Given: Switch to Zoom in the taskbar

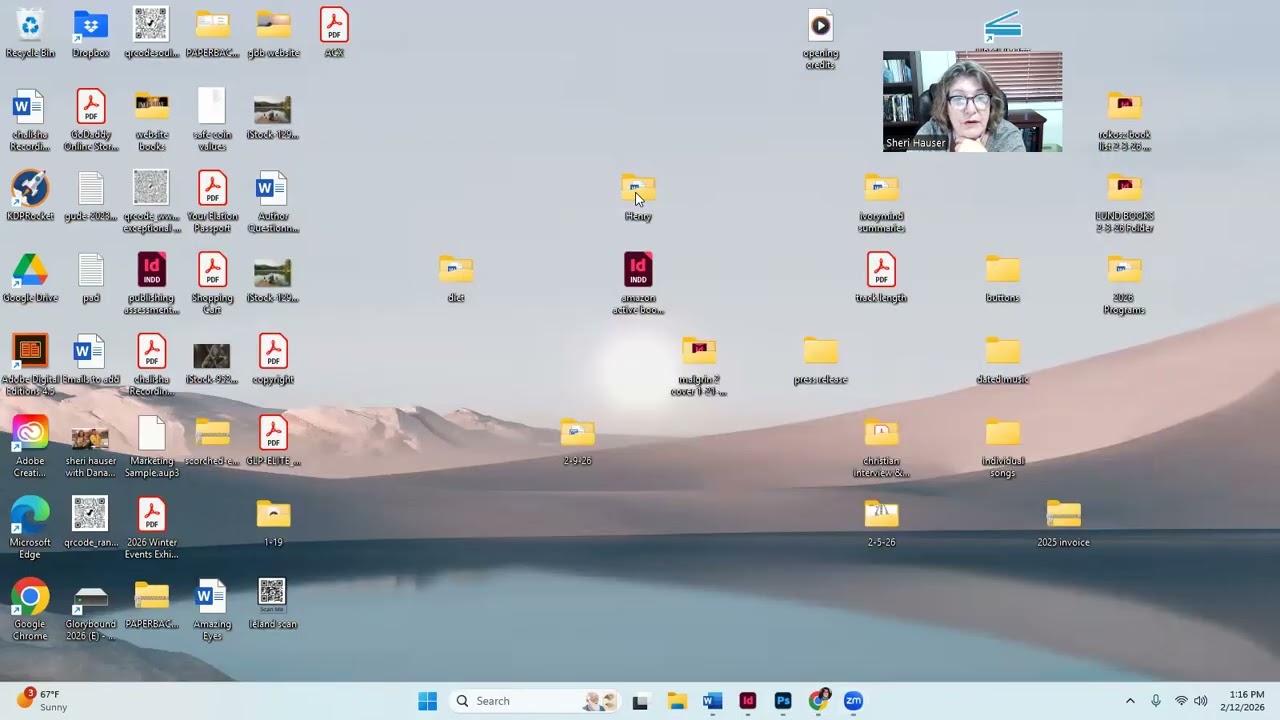Looking at the screenshot, I should 853,701.
